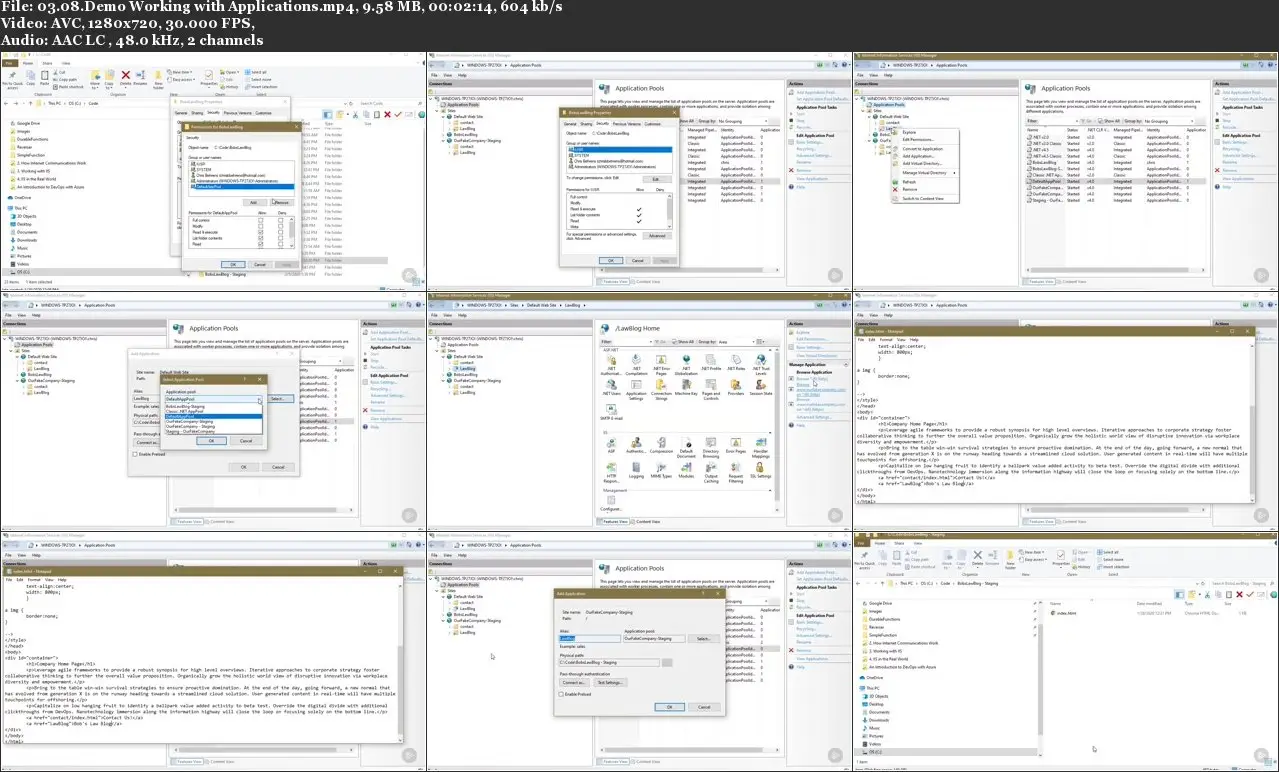Open Configuration Editor under Management
Viewport: 1279px width, 772px height.
pyautogui.click(x=611, y=505)
